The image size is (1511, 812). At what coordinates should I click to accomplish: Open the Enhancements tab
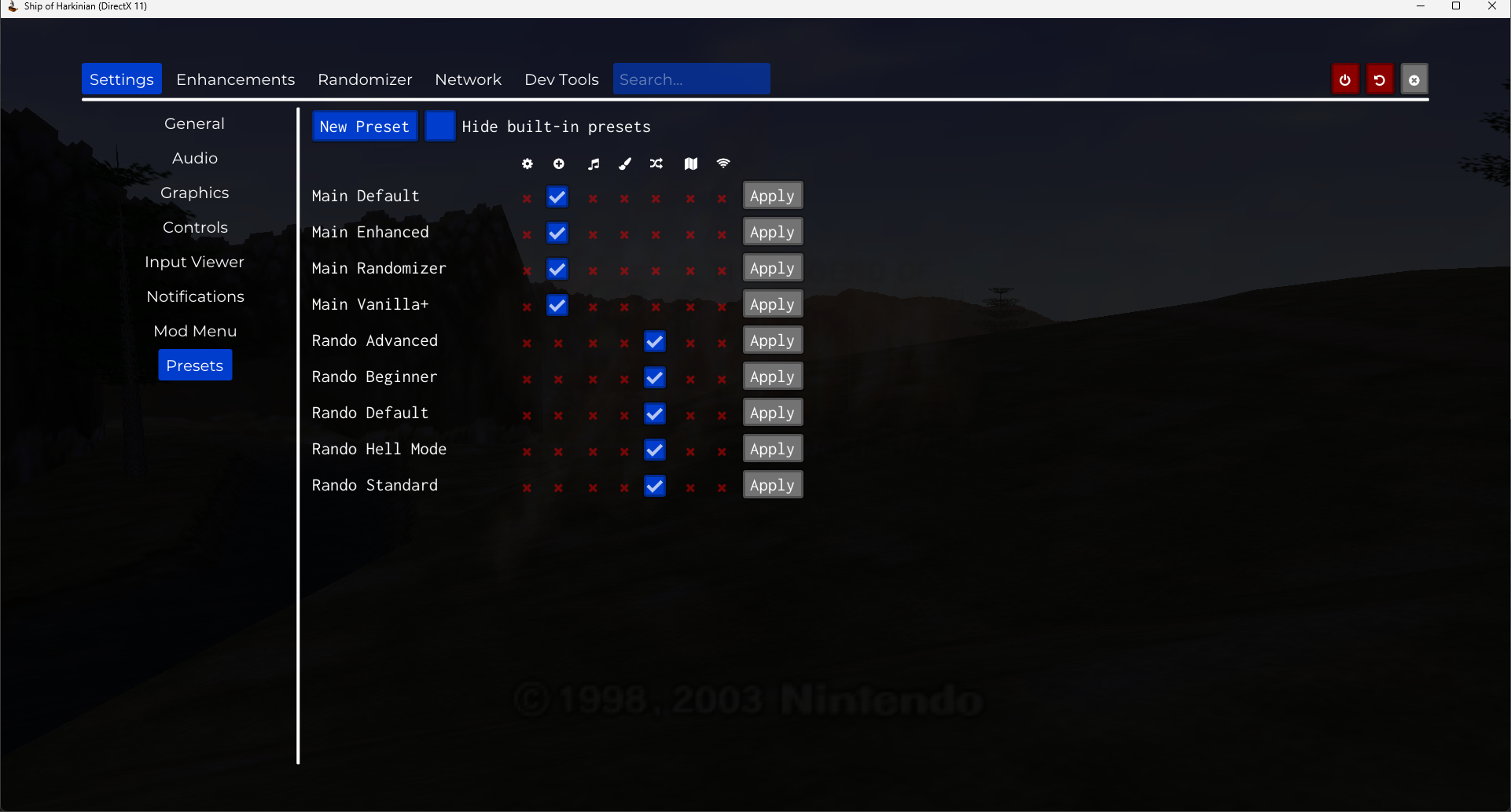[x=235, y=79]
